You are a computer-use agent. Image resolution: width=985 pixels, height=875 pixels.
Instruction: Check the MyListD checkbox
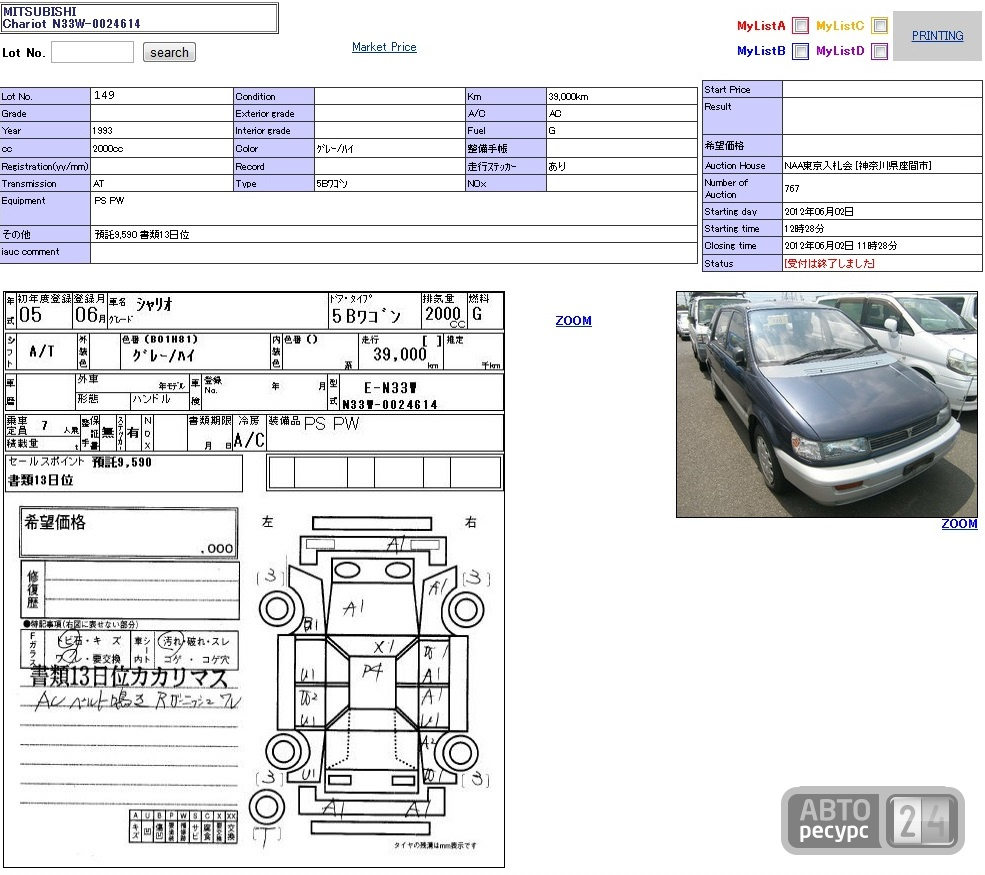coord(879,51)
